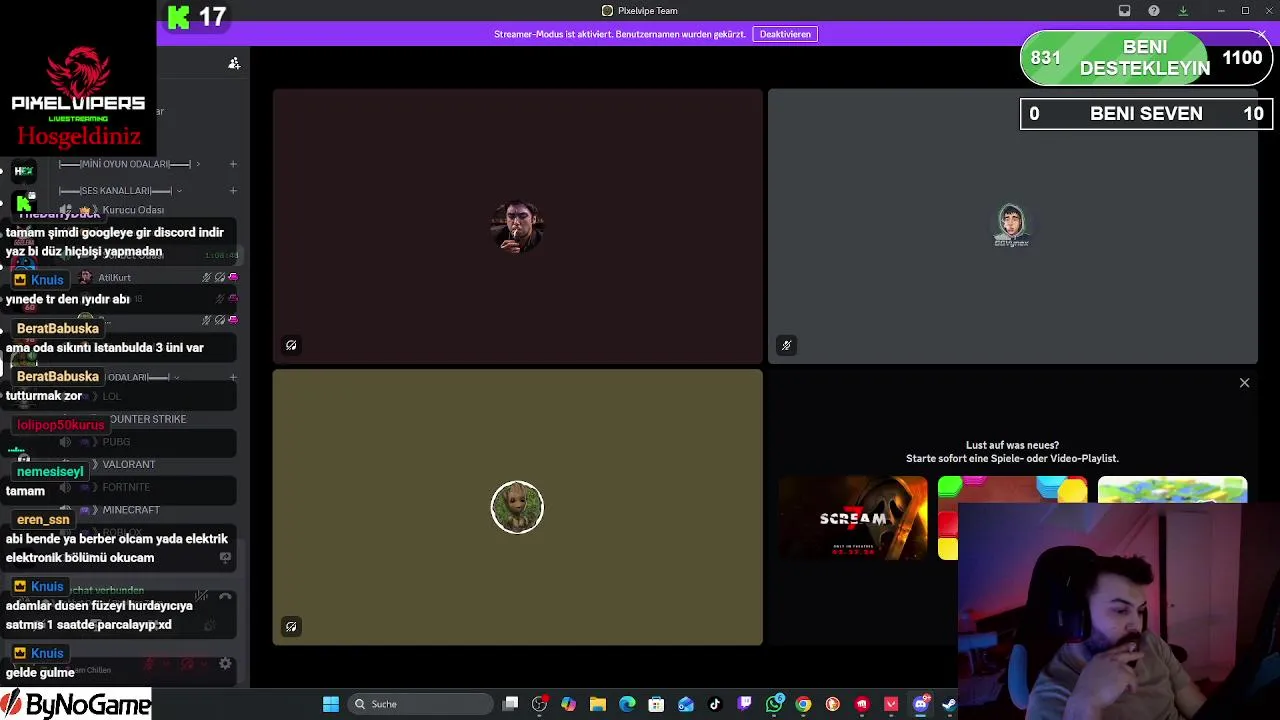The height and width of the screenshot is (720, 1280).
Task: Click the Knuis username in the 'gelde gulme' message
Action: tap(47, 653)
